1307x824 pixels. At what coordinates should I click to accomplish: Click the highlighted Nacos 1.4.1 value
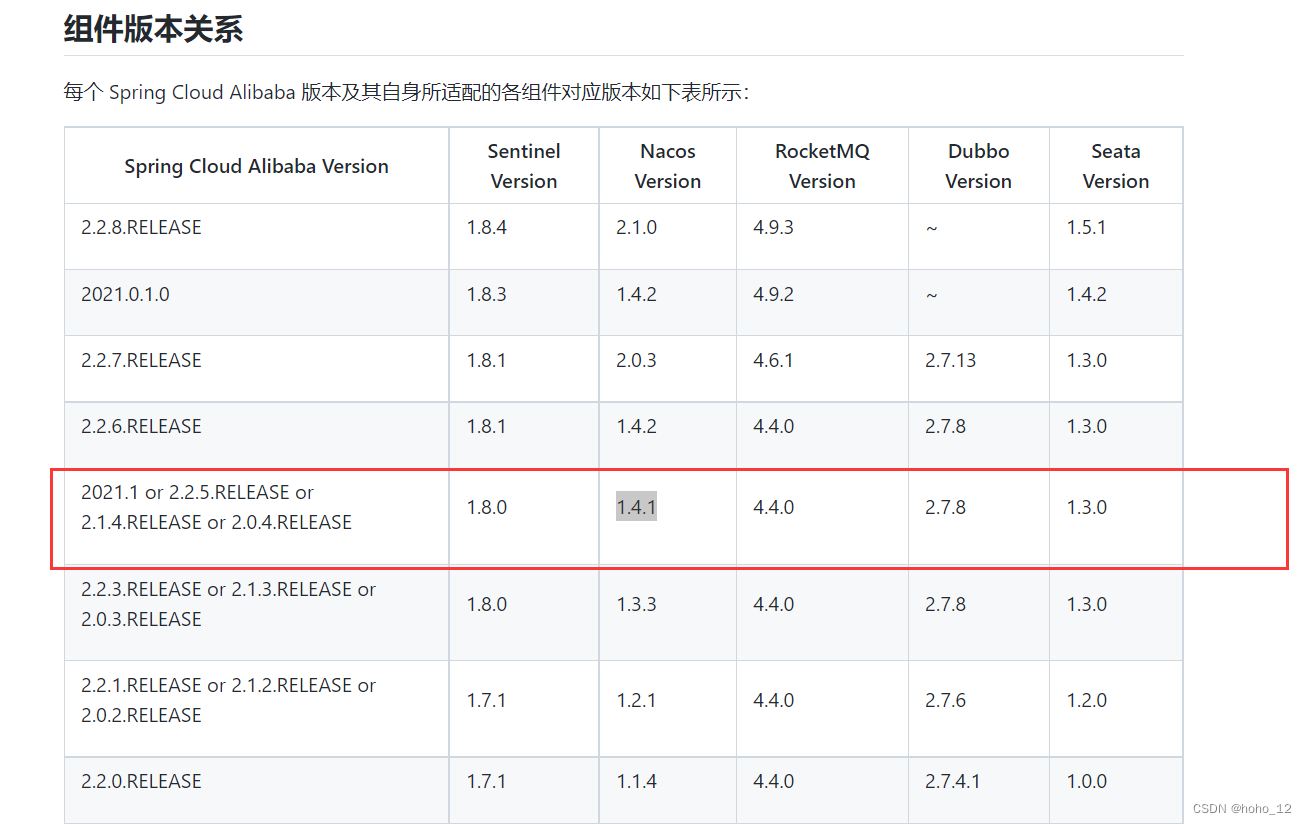[636, 507]
